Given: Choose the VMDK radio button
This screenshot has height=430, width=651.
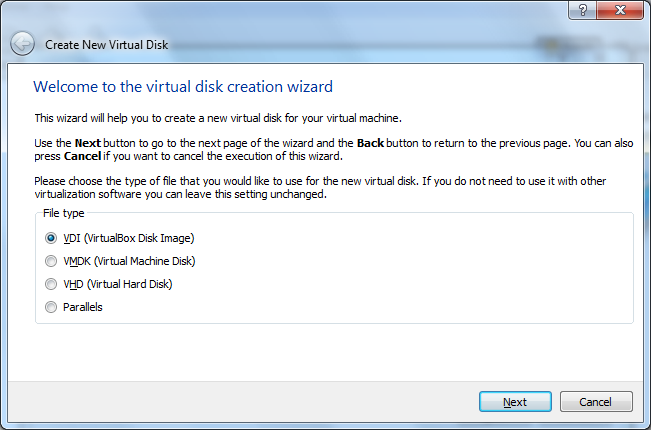Looking at the screenshot, I should tap(51, 261).
